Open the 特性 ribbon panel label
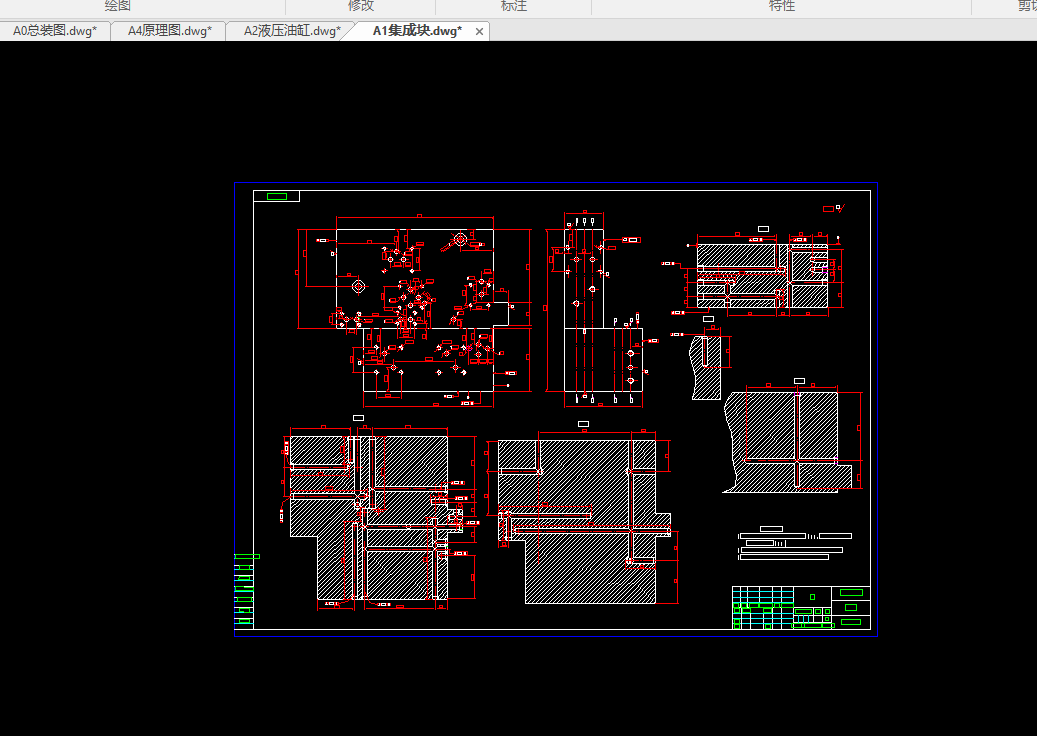This screenshot has height=736, width=1037. click(x=782, y=6)
